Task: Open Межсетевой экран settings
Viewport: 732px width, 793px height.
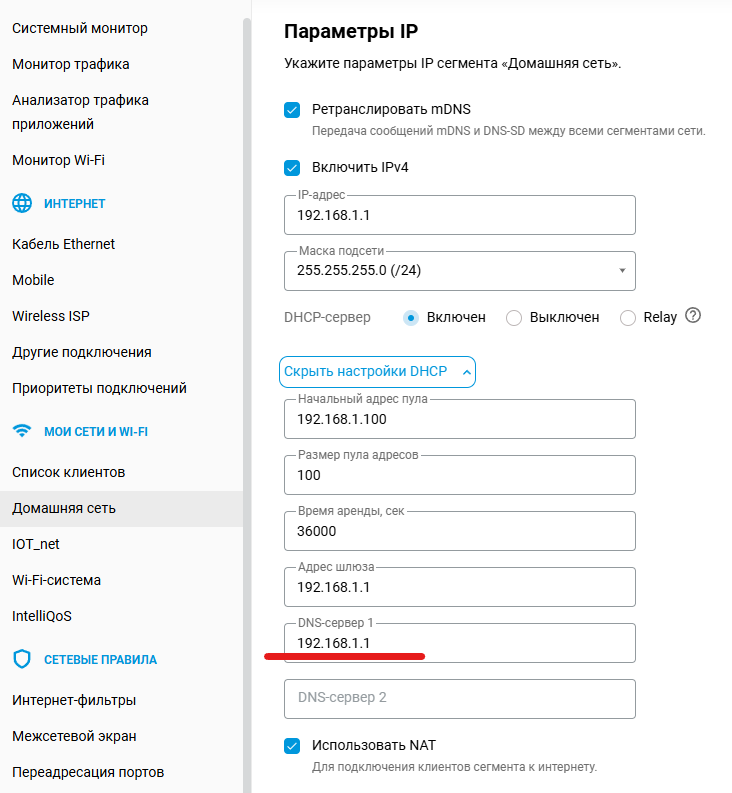Action: coord(74,736)
